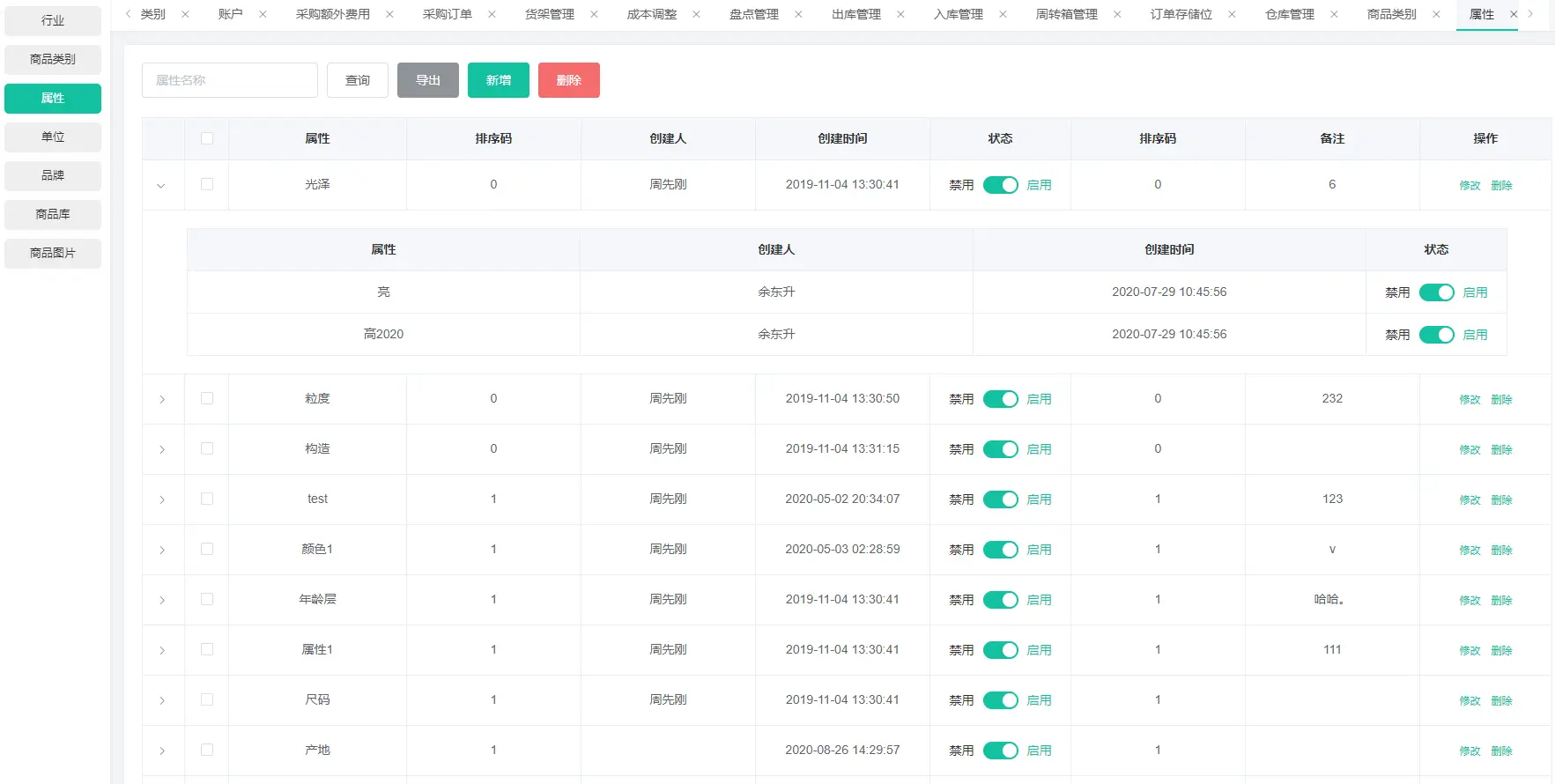Toggle the select-all checkbox in the header
The image size is (1555, 784).
coord(207,138)
